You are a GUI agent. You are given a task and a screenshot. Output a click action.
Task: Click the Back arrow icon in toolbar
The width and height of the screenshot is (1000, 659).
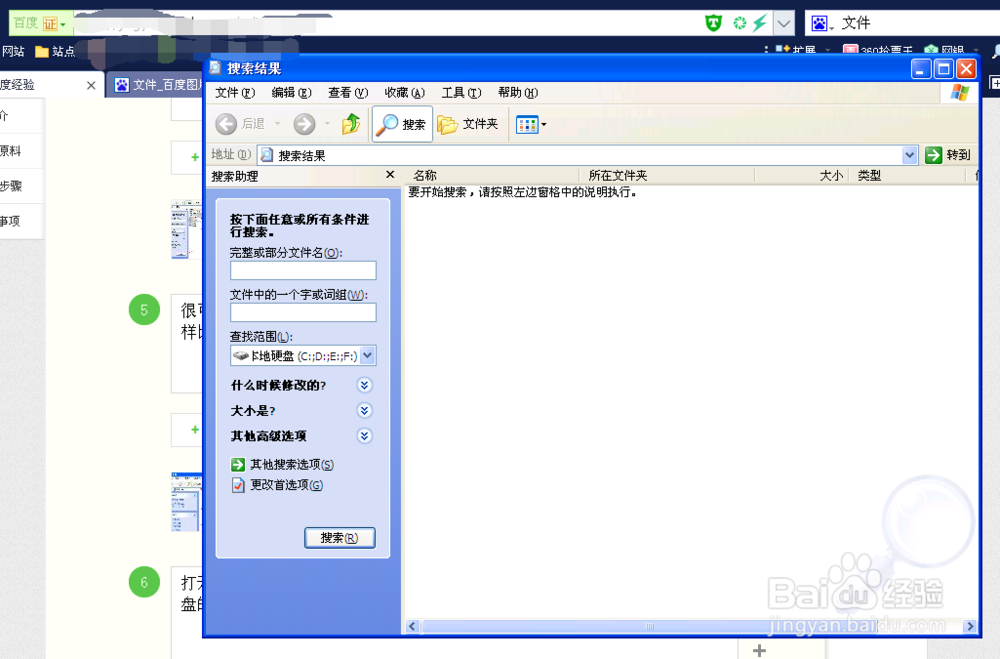pyautogui.click(x=226, y=124)
